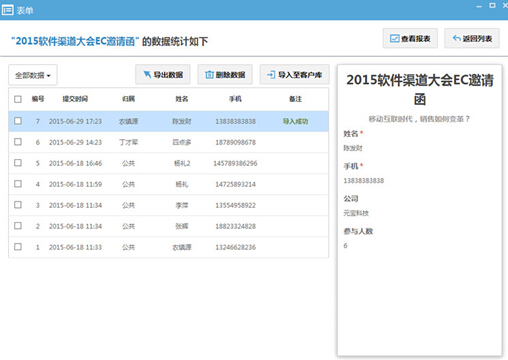Check the row 5 checkbox (2015-06-18 16:46)
The image size is (508, 360).
click(x=18, y=163)
